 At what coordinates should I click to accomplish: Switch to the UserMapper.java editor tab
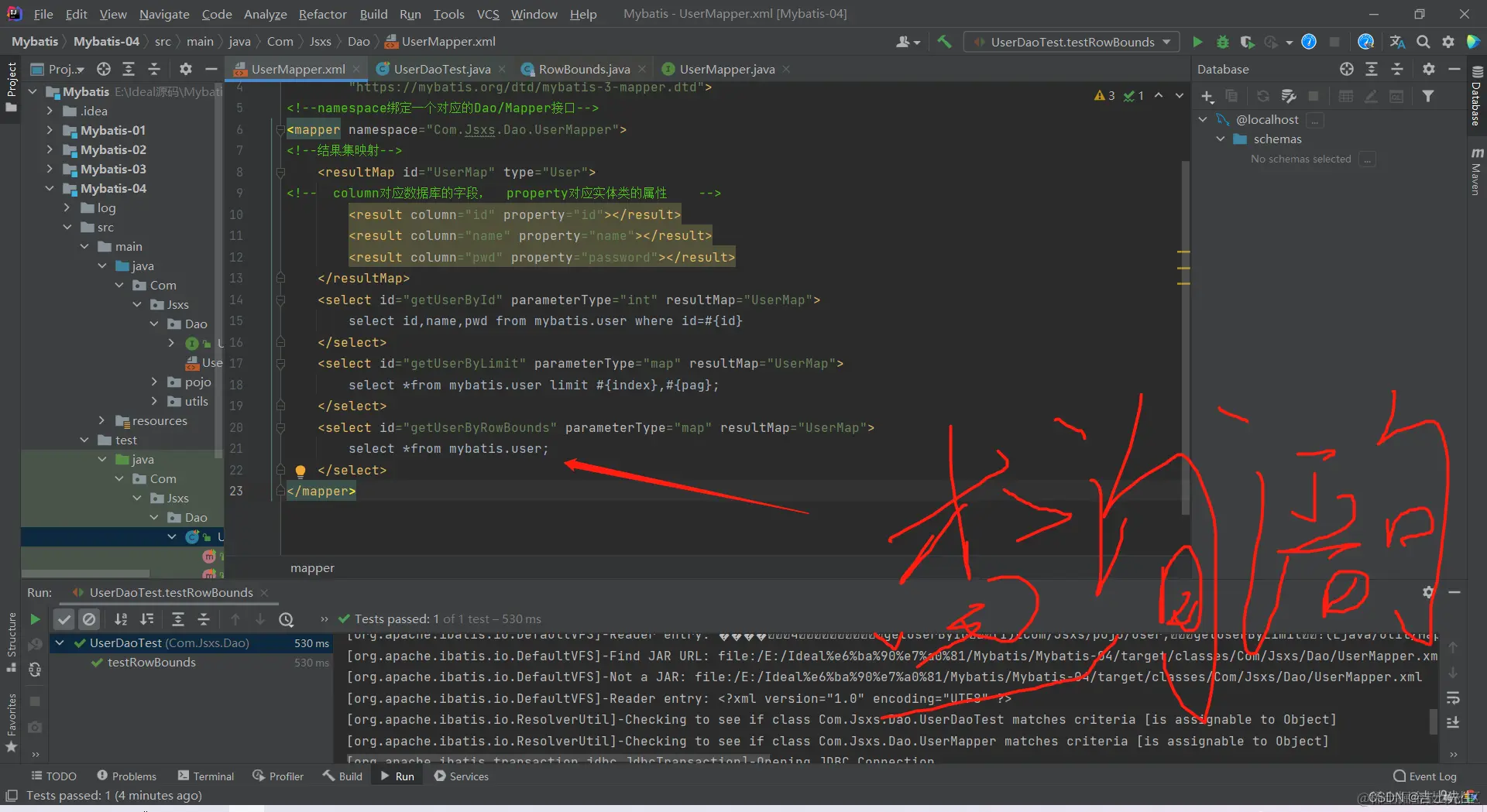pos(727,69)
